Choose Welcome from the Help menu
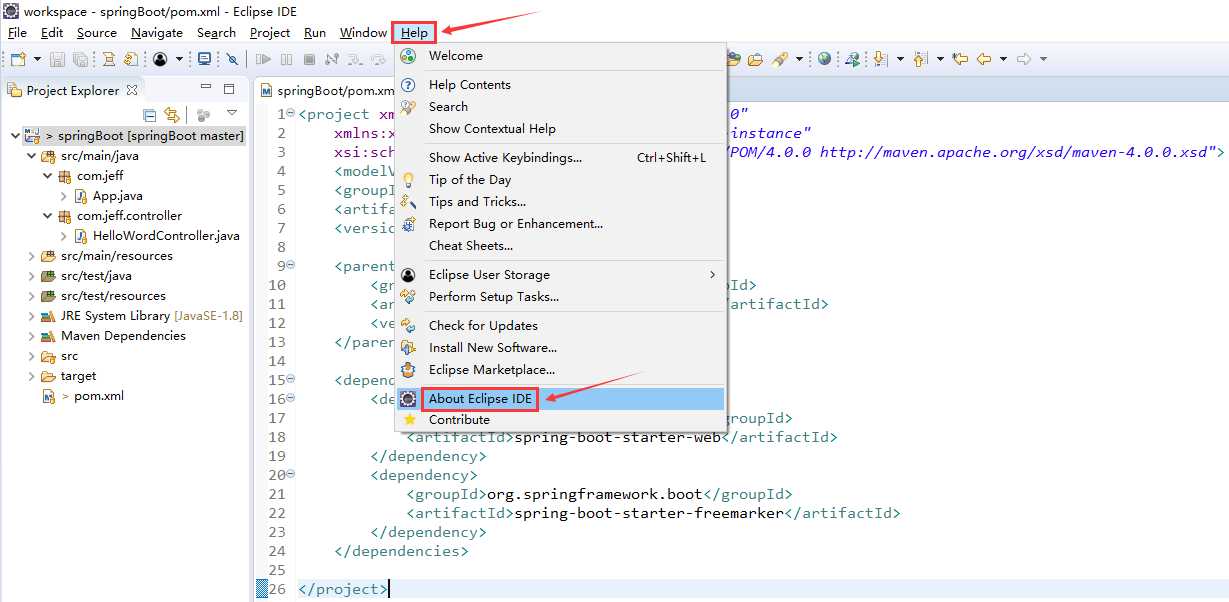The width and height of the screenshot is (1229, 602). coord(560,56)
